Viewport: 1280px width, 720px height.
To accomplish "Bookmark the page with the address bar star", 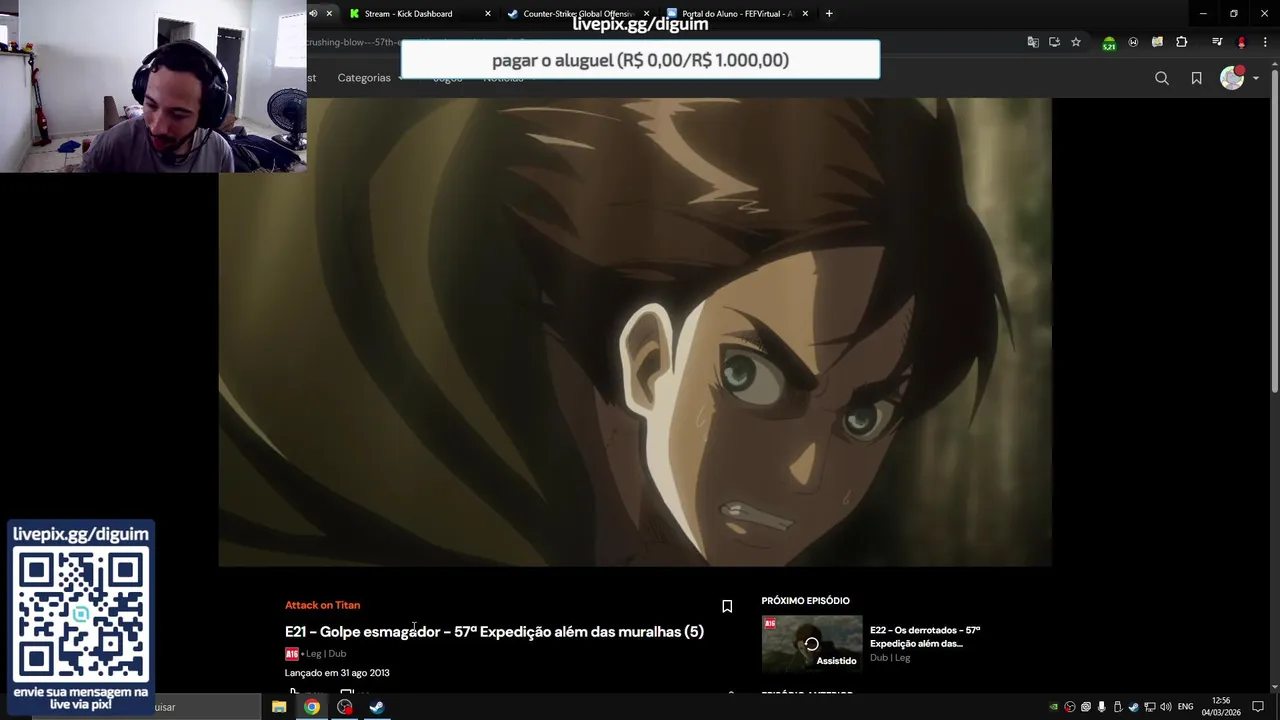I will click(x=1076, y=42).
